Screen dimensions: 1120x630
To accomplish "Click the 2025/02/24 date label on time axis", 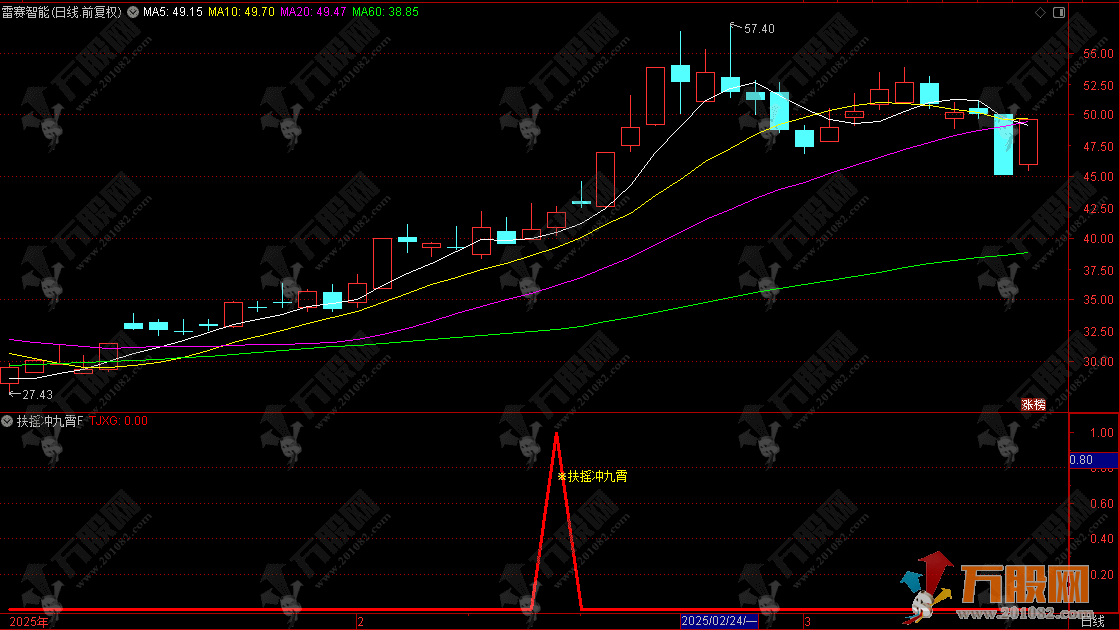I will [x=719, y=621].
